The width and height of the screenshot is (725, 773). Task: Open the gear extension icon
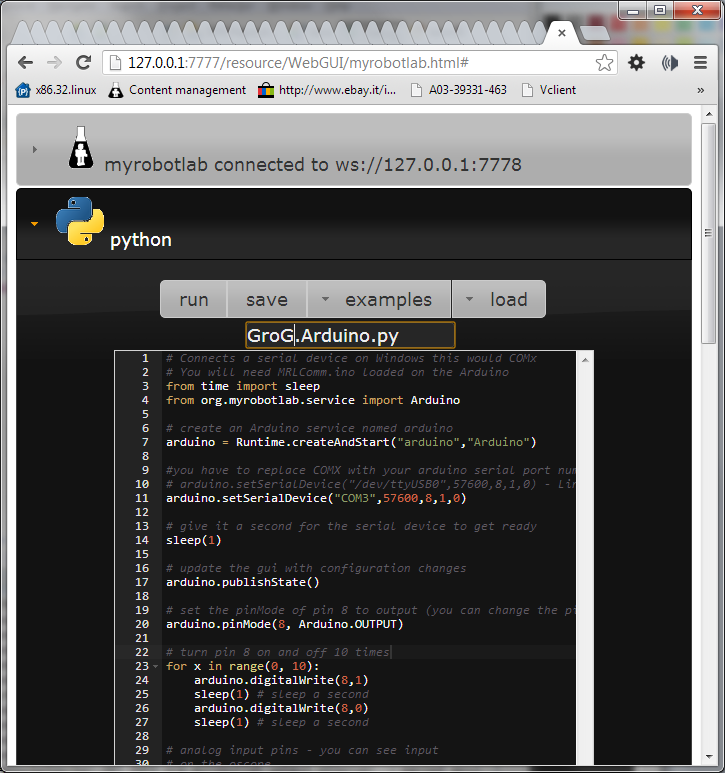coord(636,63)
